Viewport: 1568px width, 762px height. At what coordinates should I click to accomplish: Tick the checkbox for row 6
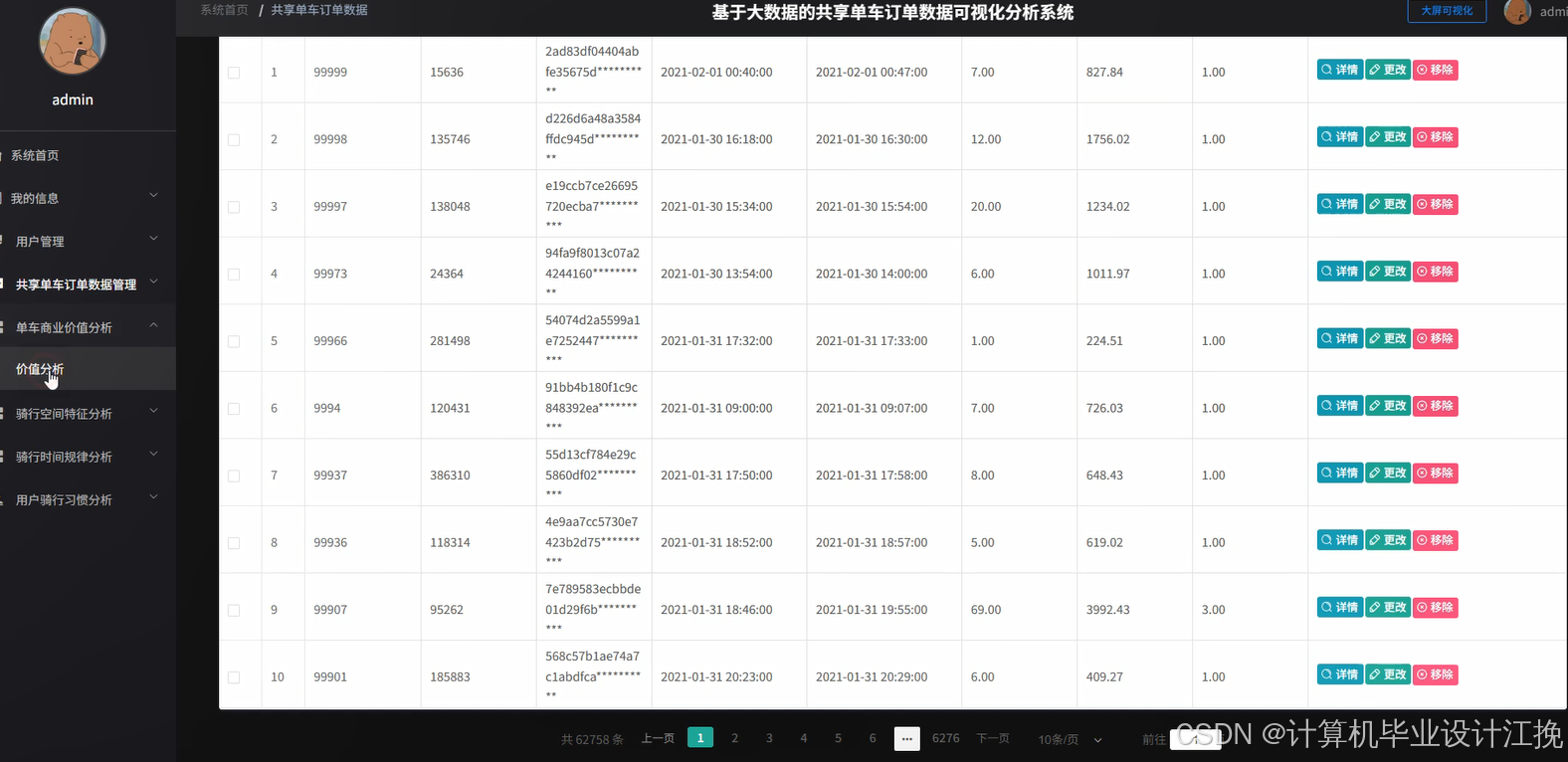point(234,409)
